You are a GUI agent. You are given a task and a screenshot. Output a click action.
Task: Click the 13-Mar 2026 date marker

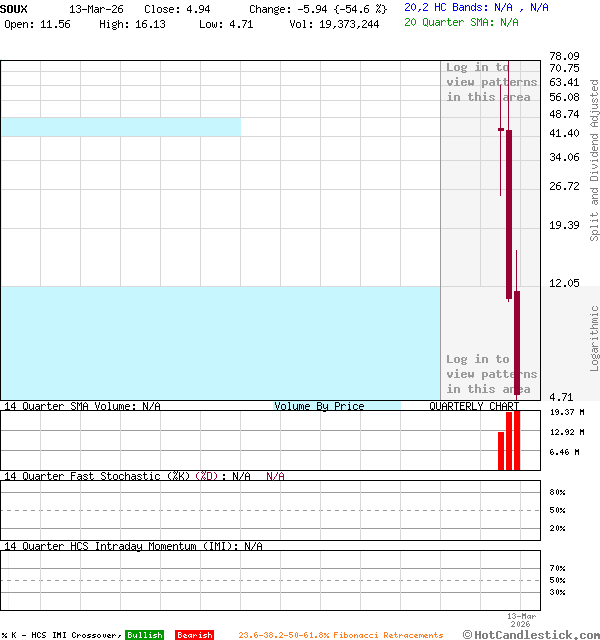[521, 620]
